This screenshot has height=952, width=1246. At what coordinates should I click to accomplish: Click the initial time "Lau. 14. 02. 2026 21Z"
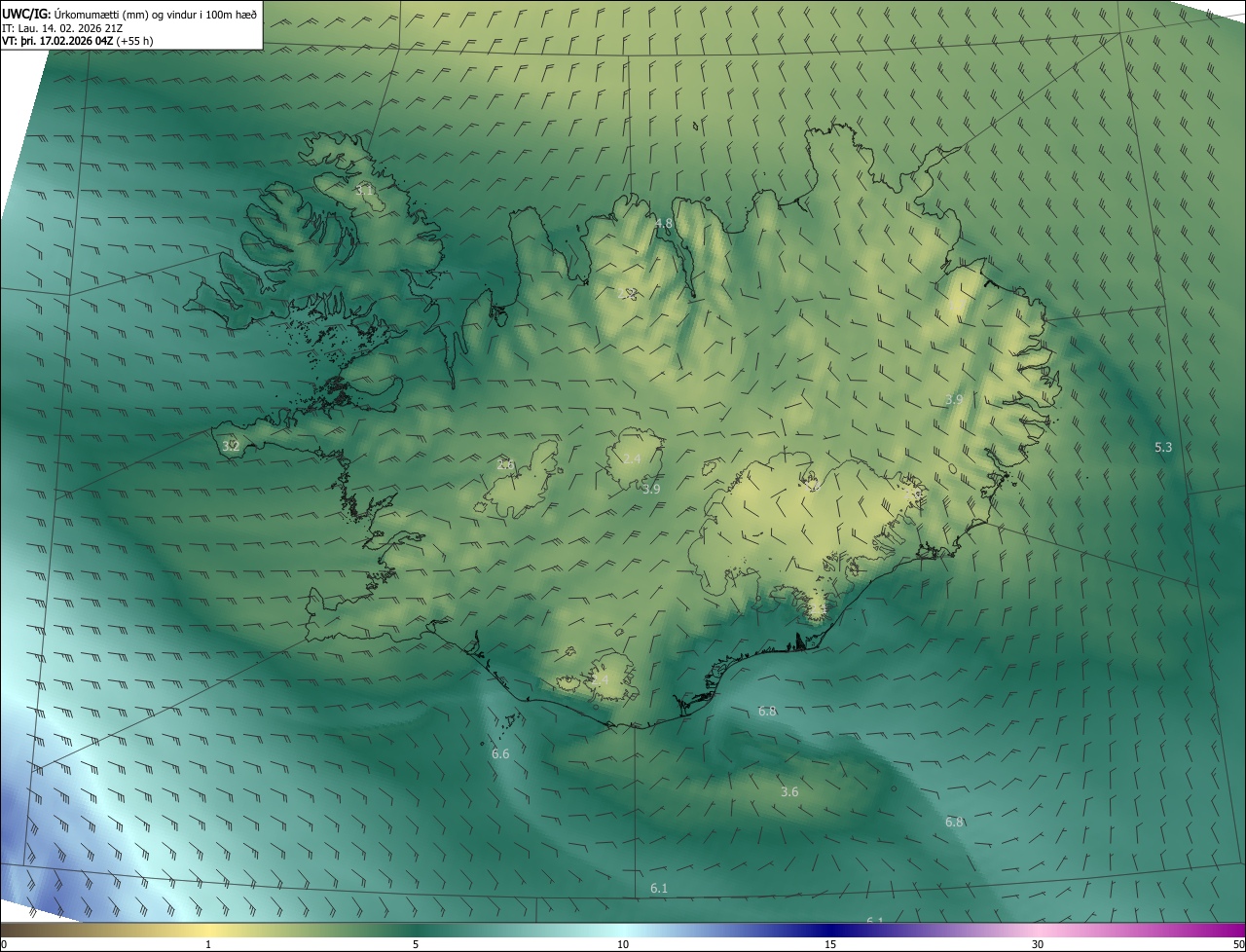tap(71, 27)
